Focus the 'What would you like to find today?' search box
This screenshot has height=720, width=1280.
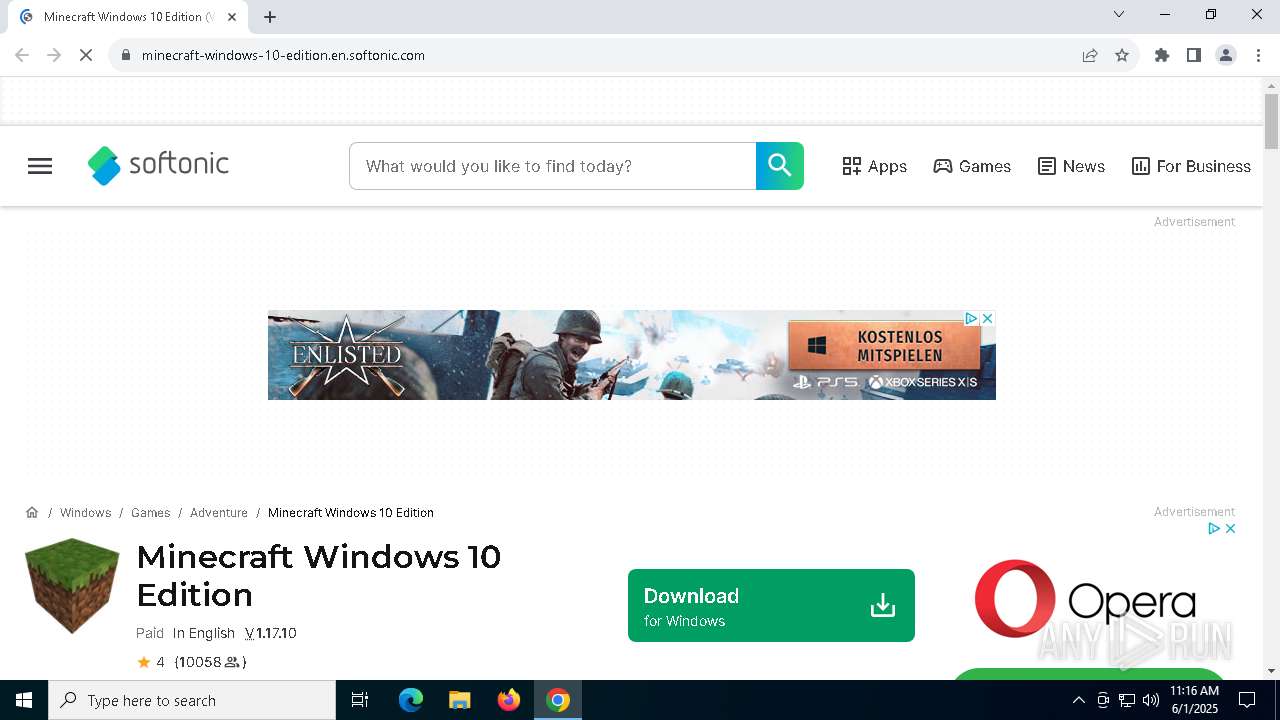click(x=552, y=166)
